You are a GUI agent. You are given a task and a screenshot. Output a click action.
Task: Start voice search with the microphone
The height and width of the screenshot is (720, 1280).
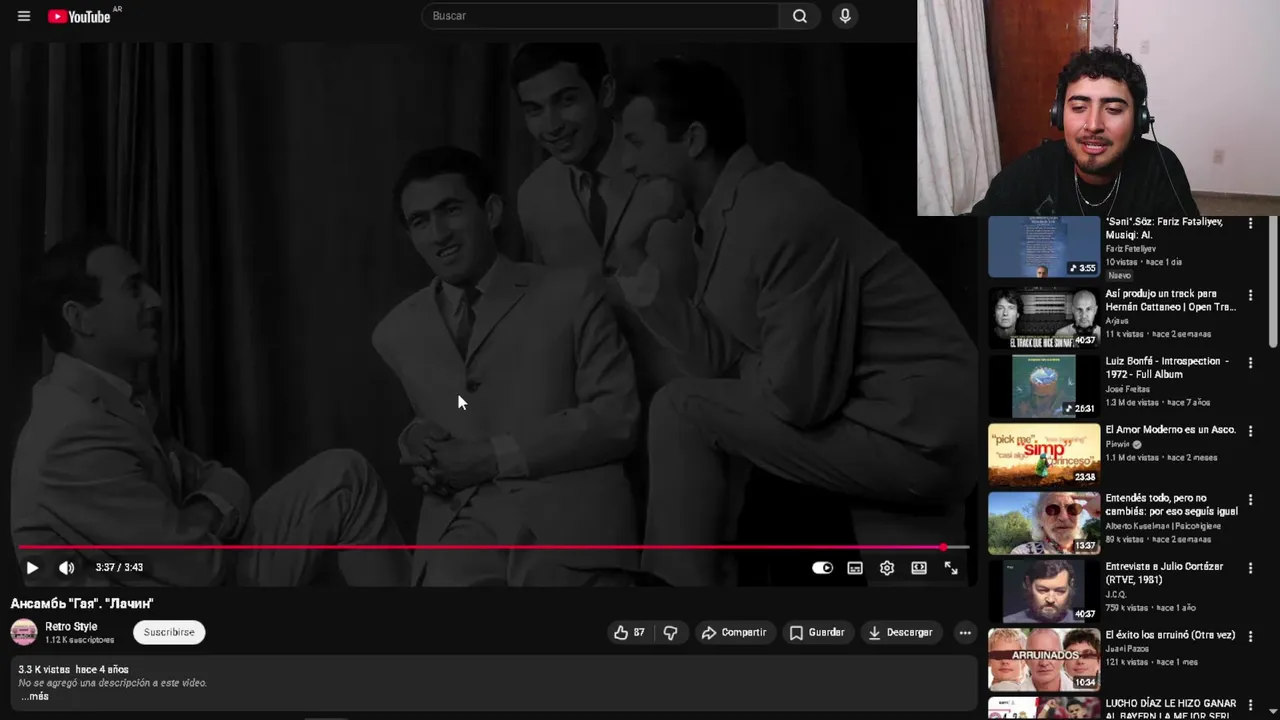(845, 16)
